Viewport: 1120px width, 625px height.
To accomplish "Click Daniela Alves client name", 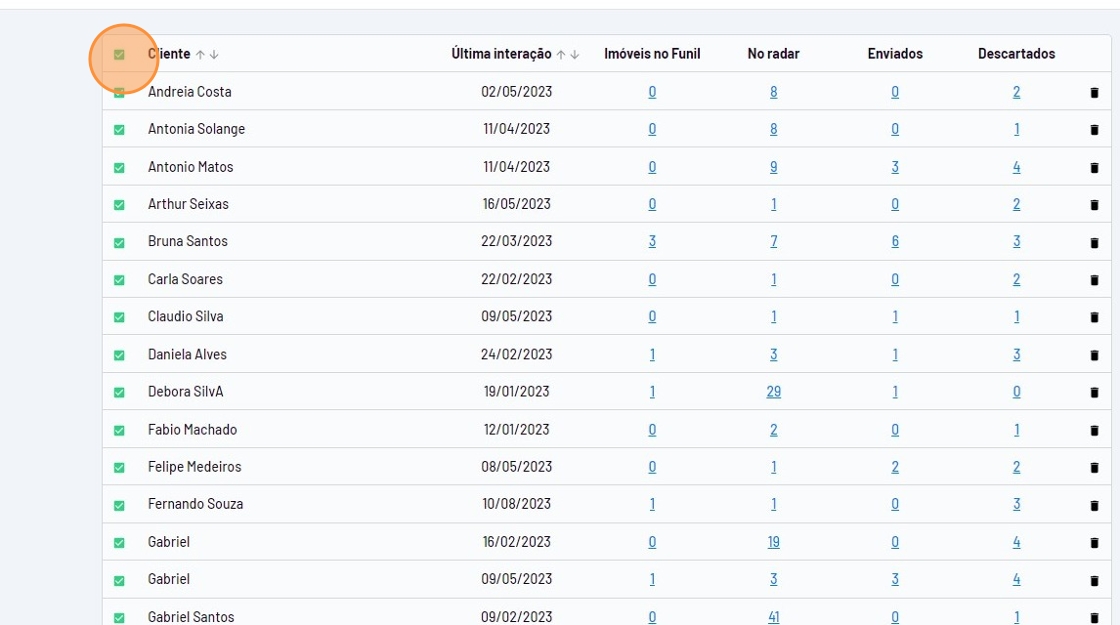I will point(187,354).
